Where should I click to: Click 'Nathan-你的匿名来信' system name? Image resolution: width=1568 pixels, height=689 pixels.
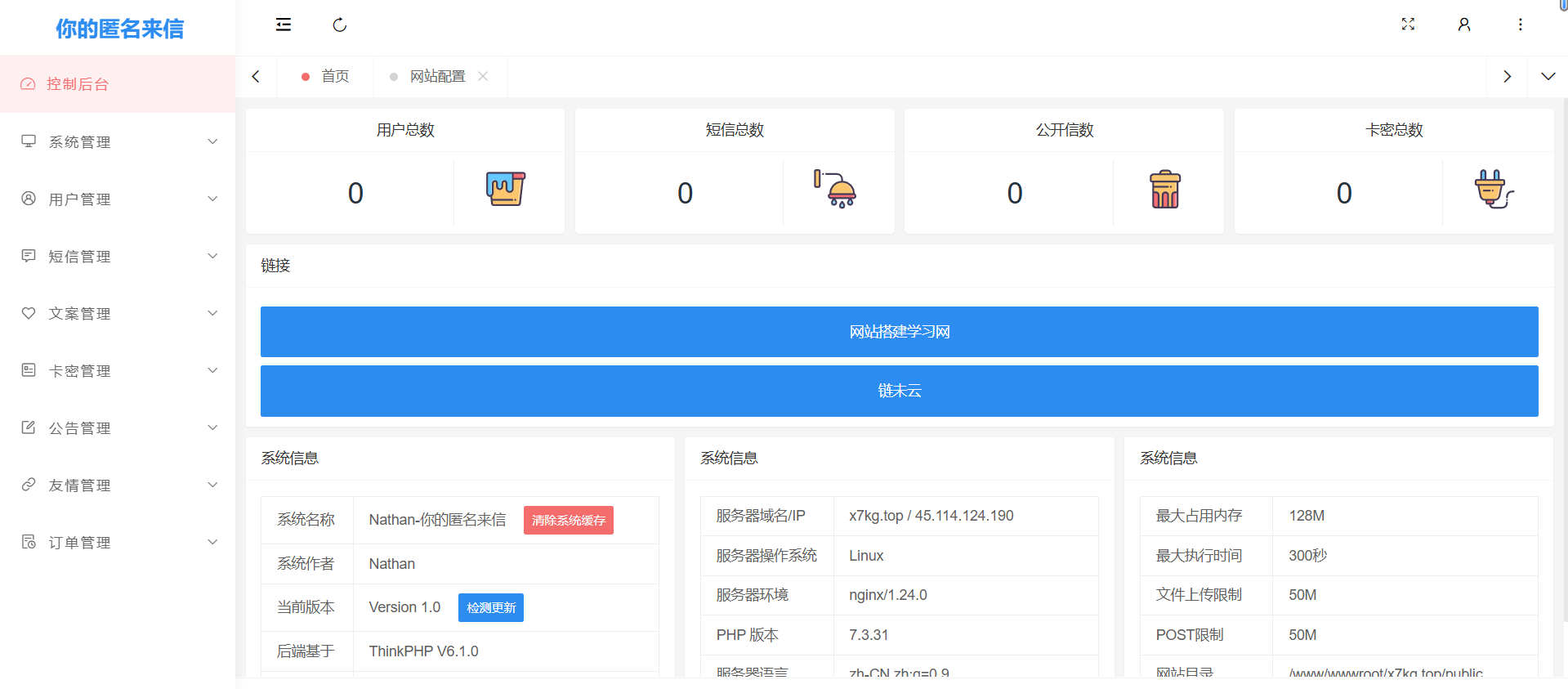coord(437,520)
